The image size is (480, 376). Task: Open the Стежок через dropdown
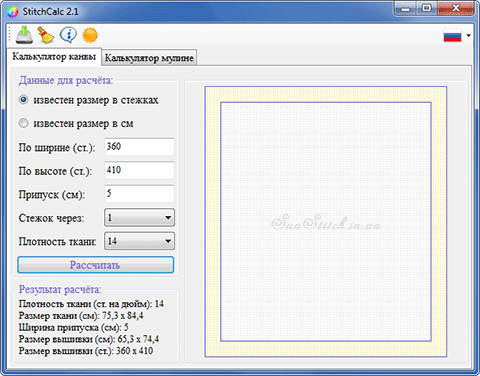[139, 217]
